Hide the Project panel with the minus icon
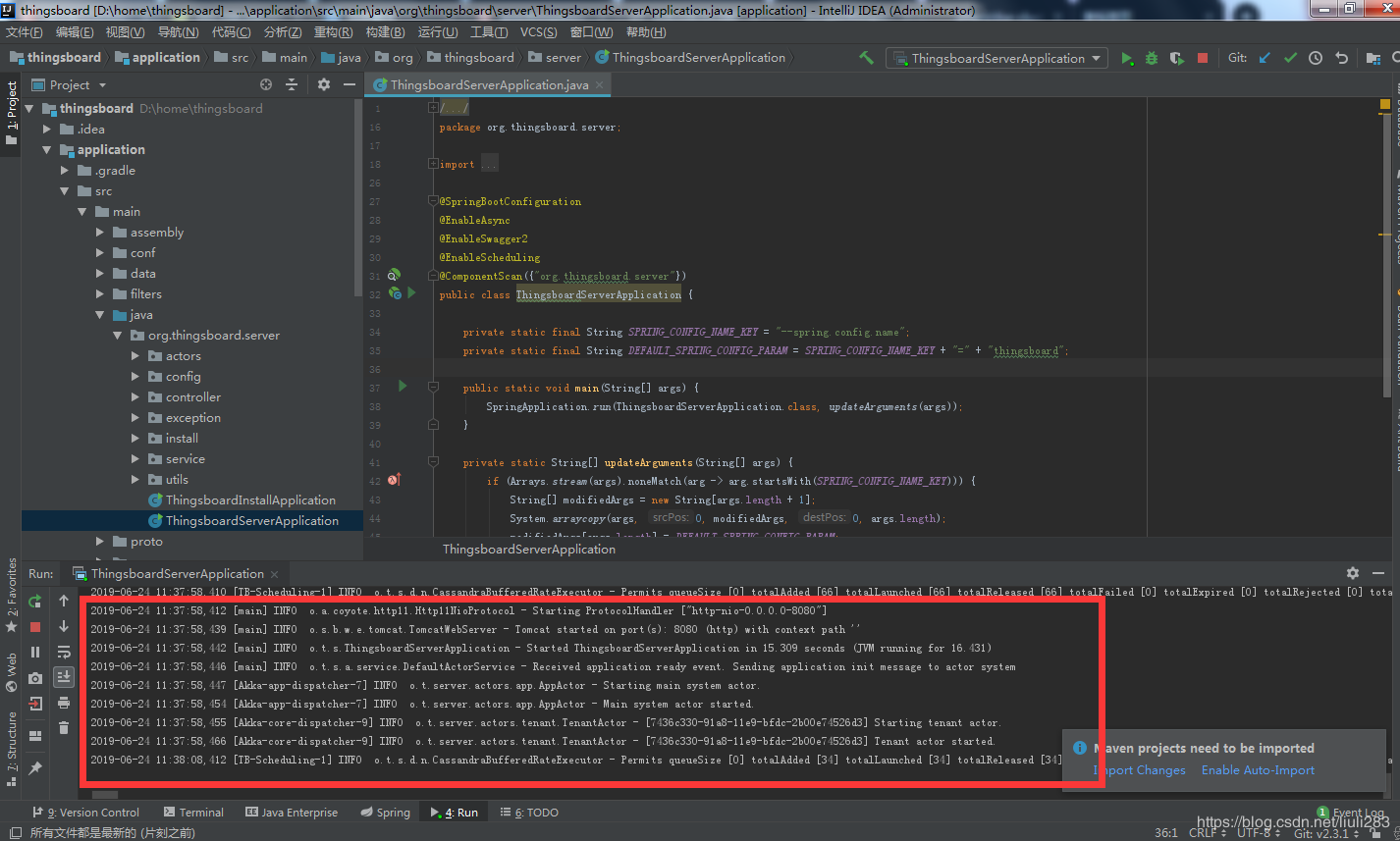This screenshot has height=841, width=1400. click(x=349, y=85)
